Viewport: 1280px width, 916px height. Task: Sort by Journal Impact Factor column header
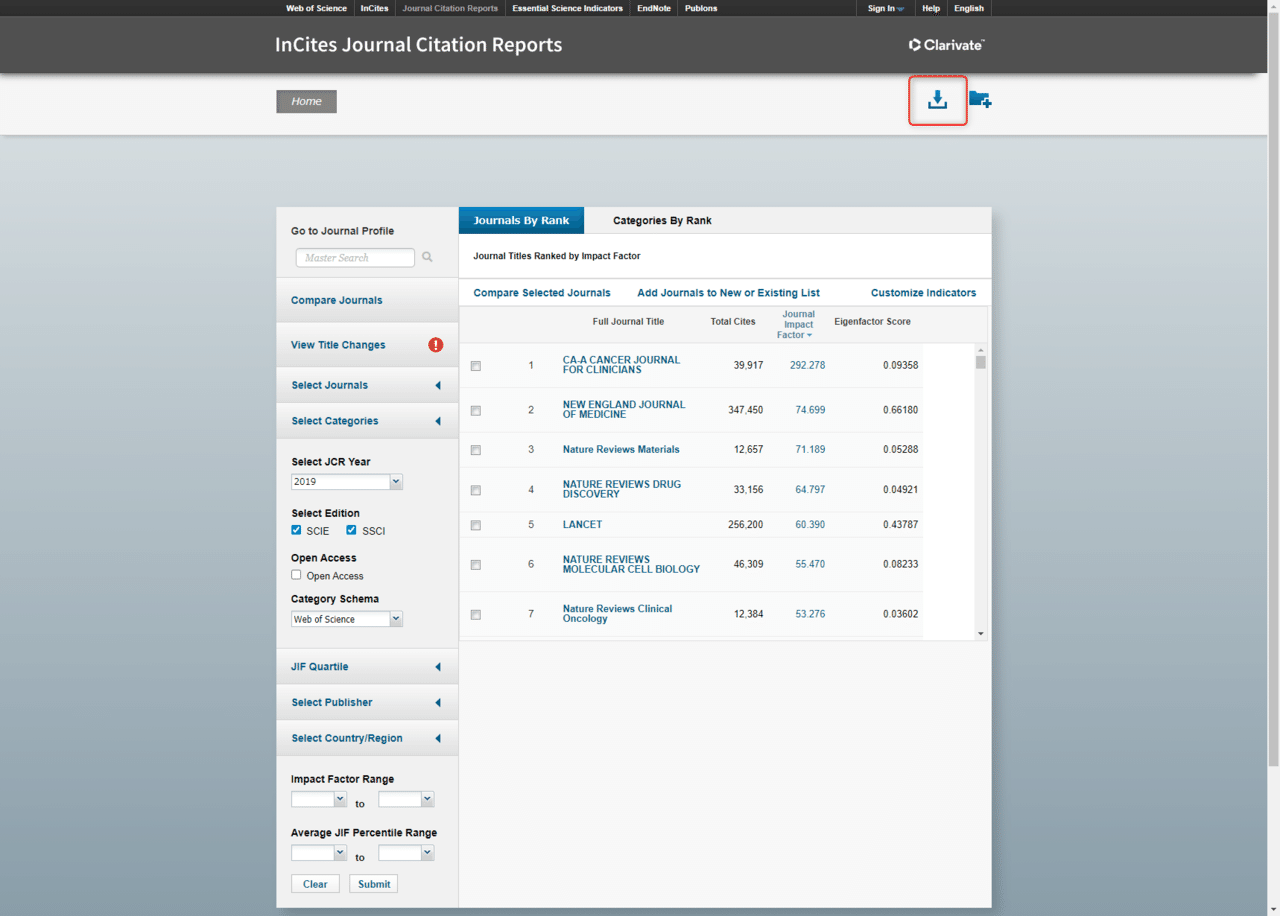pyautogui.click(x=798, y=324)
